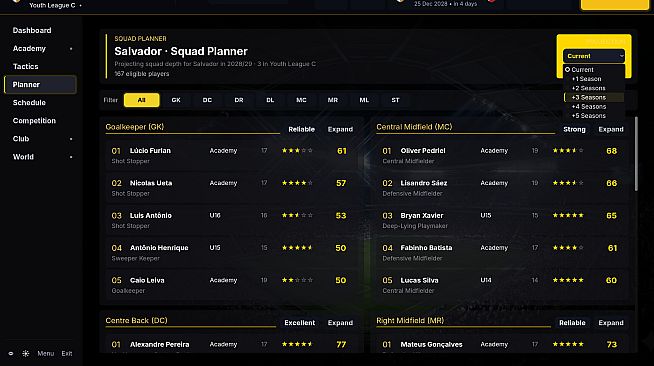The image size is (654, 366).
Task: Choose +1 Season from projection list
Action: (x=594, y=79)
